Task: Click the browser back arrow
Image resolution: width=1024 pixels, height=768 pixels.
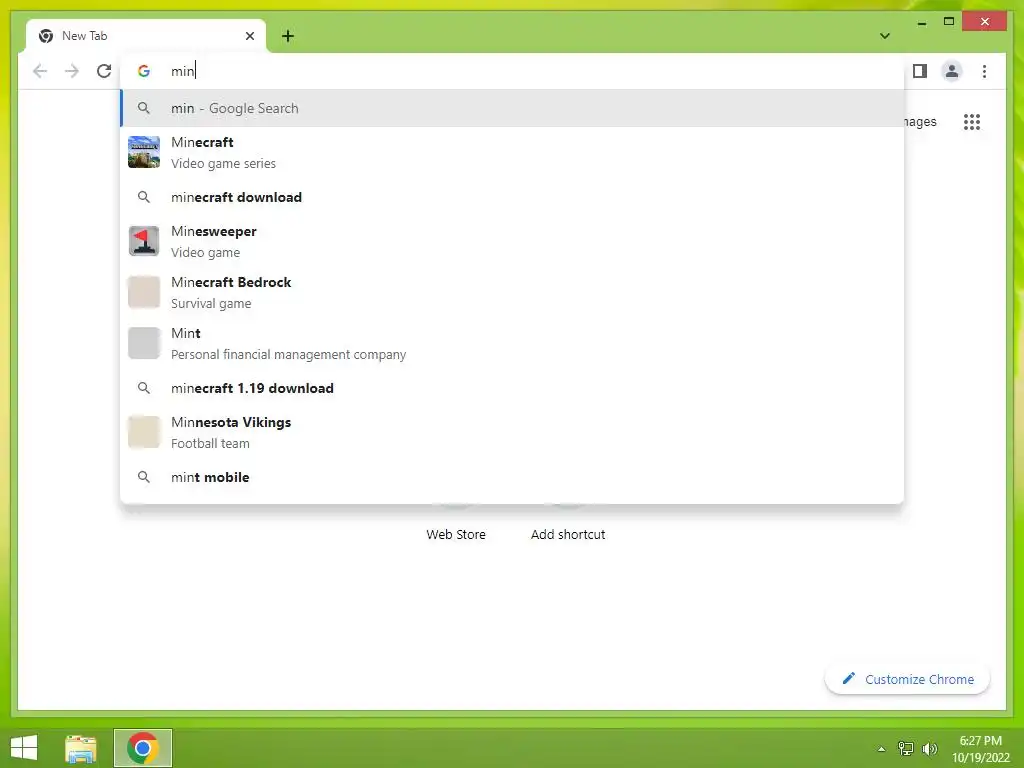Action: click(x=40, y=71)
